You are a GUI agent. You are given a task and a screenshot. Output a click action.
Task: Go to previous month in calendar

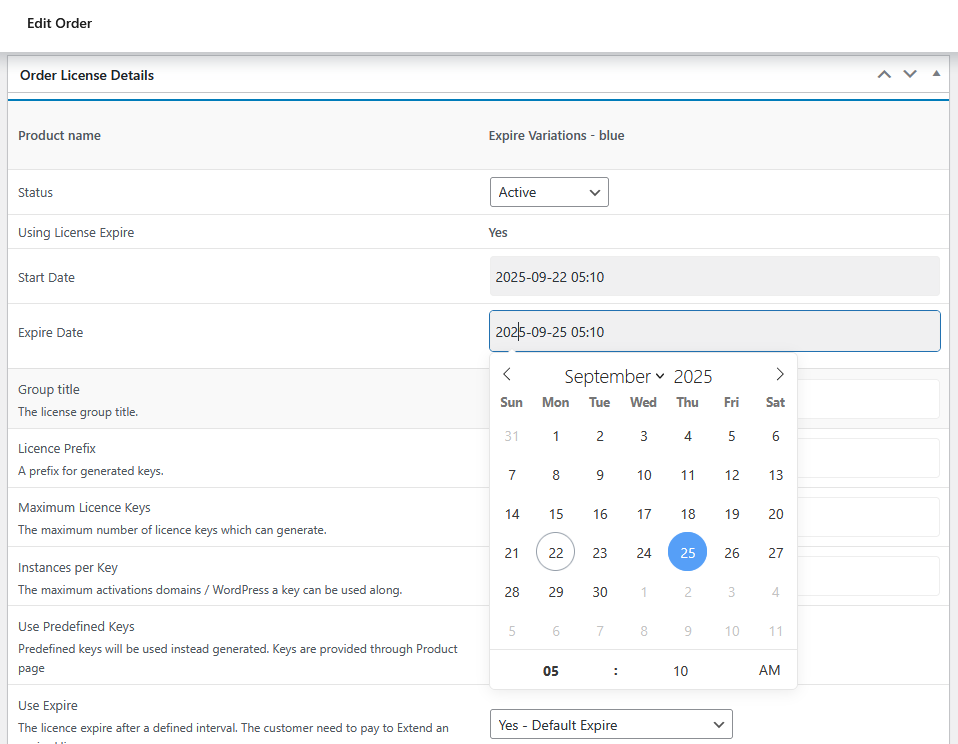[x=507, y=375]
